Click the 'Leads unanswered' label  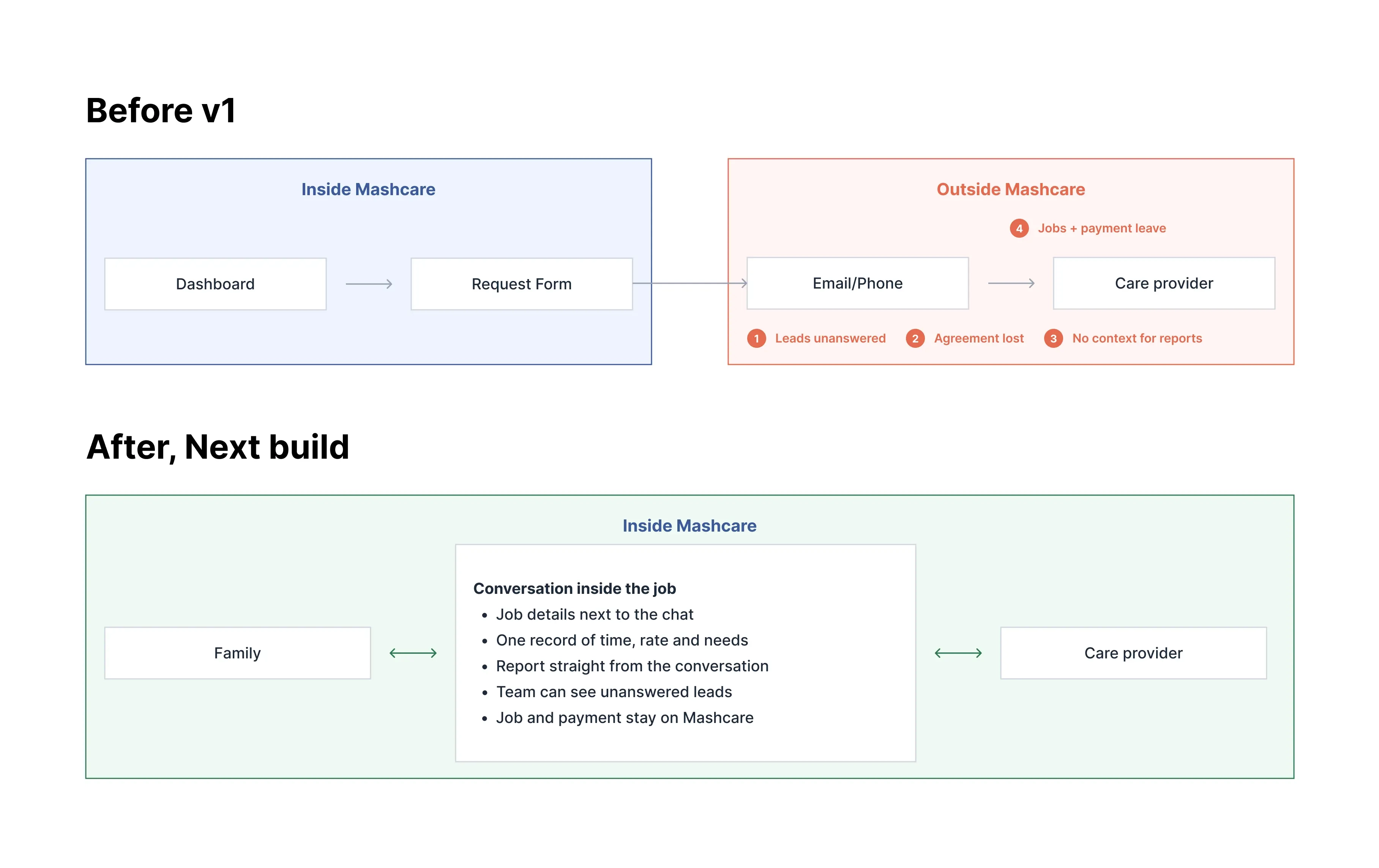[x=830, y=338]
